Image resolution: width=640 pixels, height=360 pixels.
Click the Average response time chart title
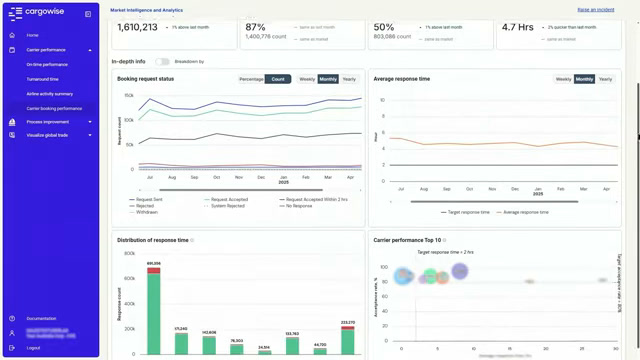coord(402,79)
